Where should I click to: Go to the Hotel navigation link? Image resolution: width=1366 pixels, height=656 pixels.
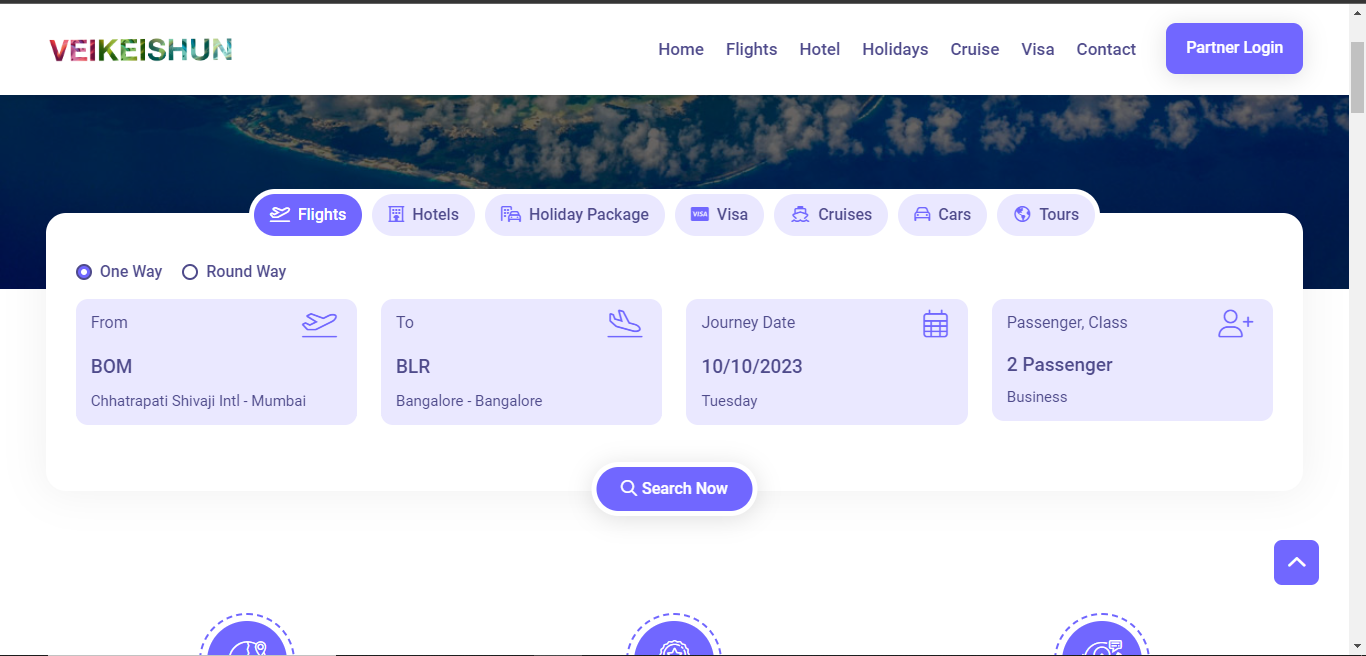[x=819, y=49]
